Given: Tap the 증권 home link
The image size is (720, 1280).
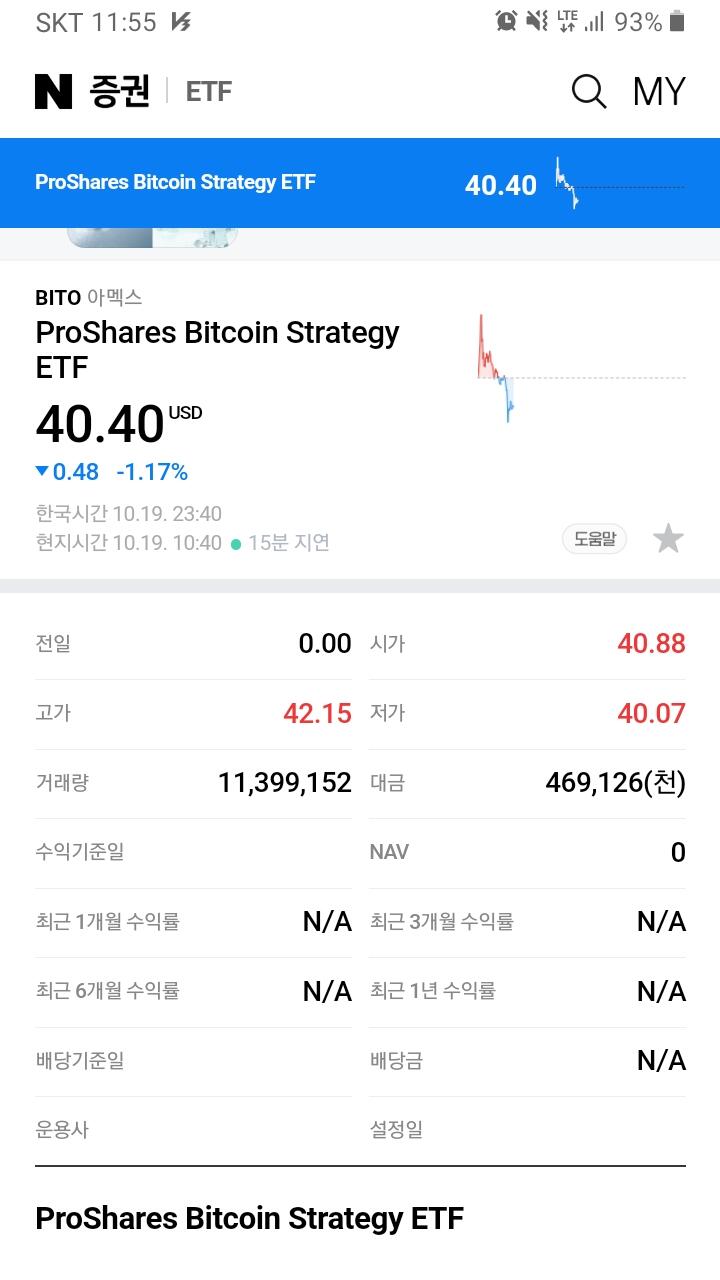Looking at the screenshot, I should click(x=119, y=92).
